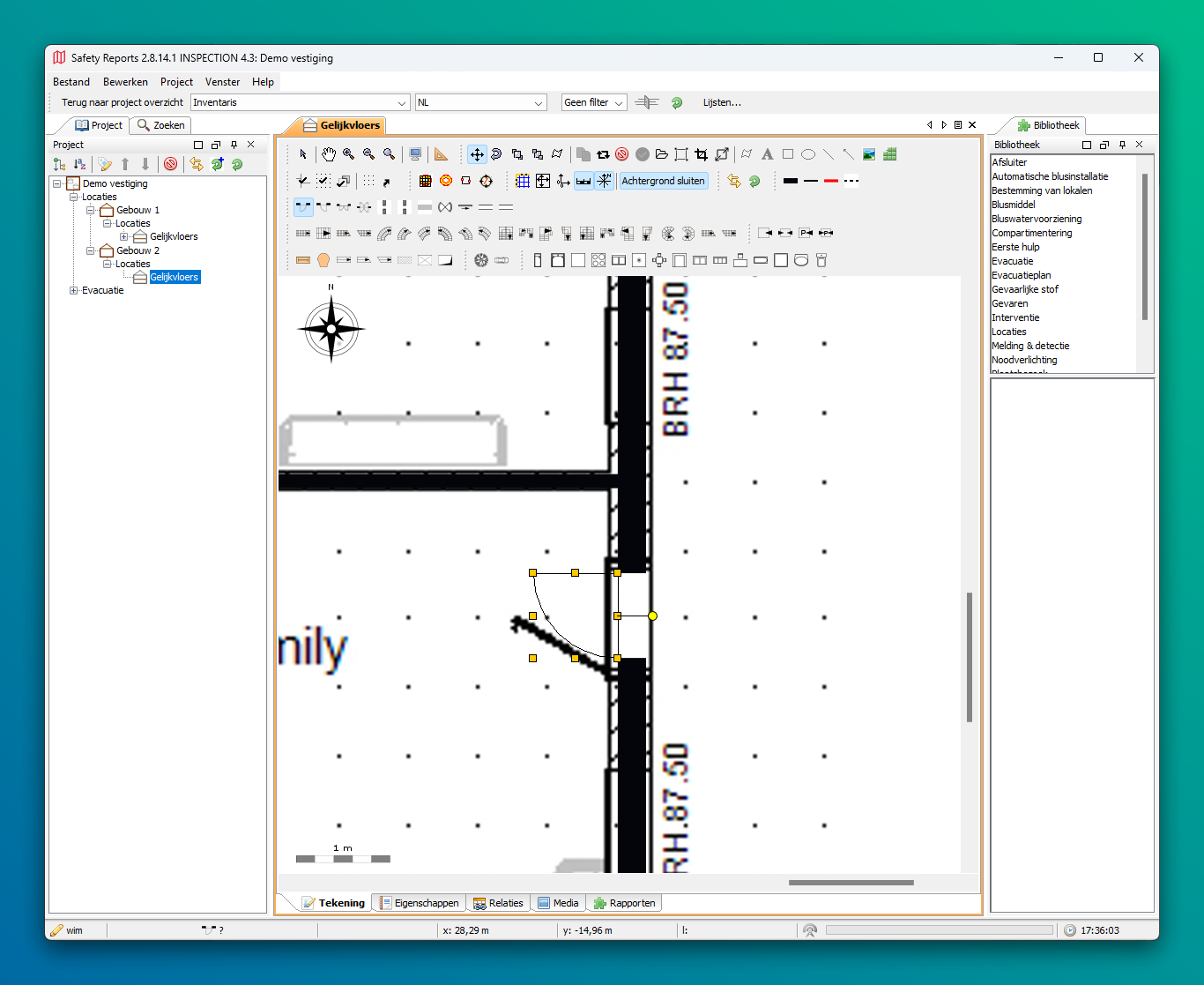Select the red line style swatch

[830, 181]
